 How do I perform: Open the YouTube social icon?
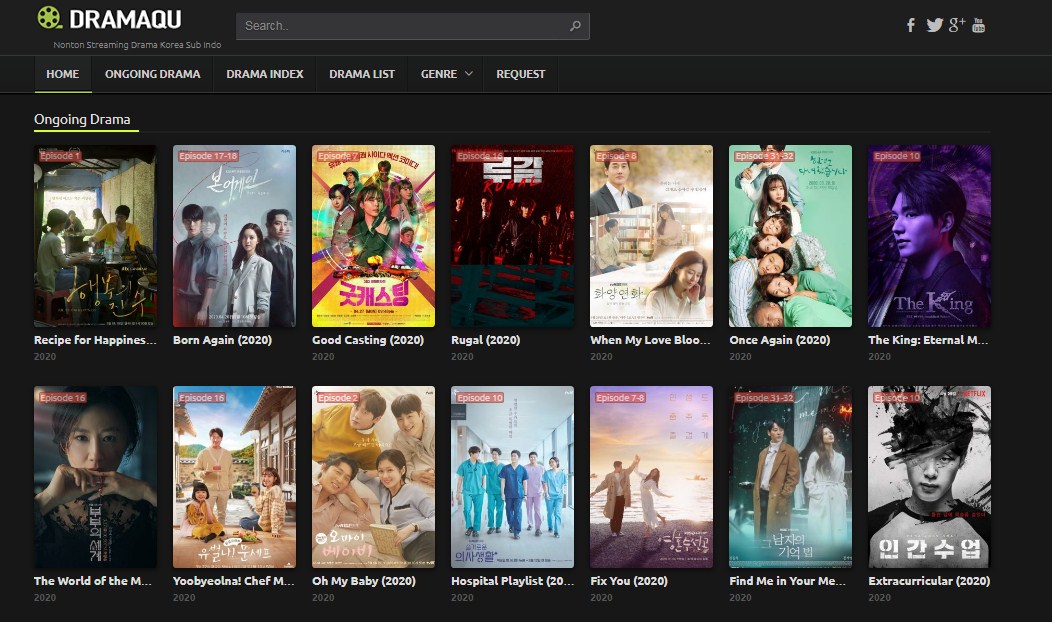point(979,25)
